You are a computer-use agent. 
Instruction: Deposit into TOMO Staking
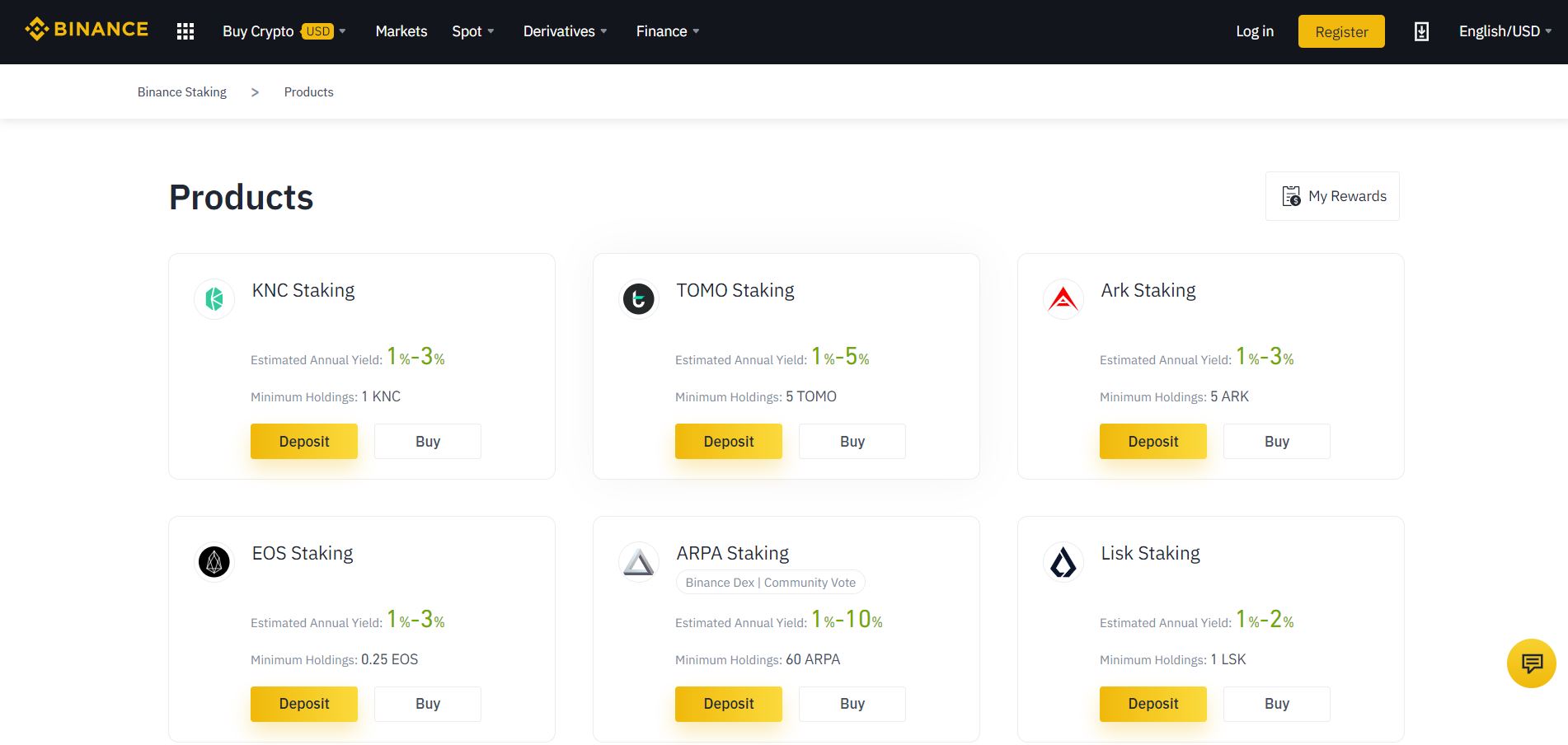pos(729,442)
